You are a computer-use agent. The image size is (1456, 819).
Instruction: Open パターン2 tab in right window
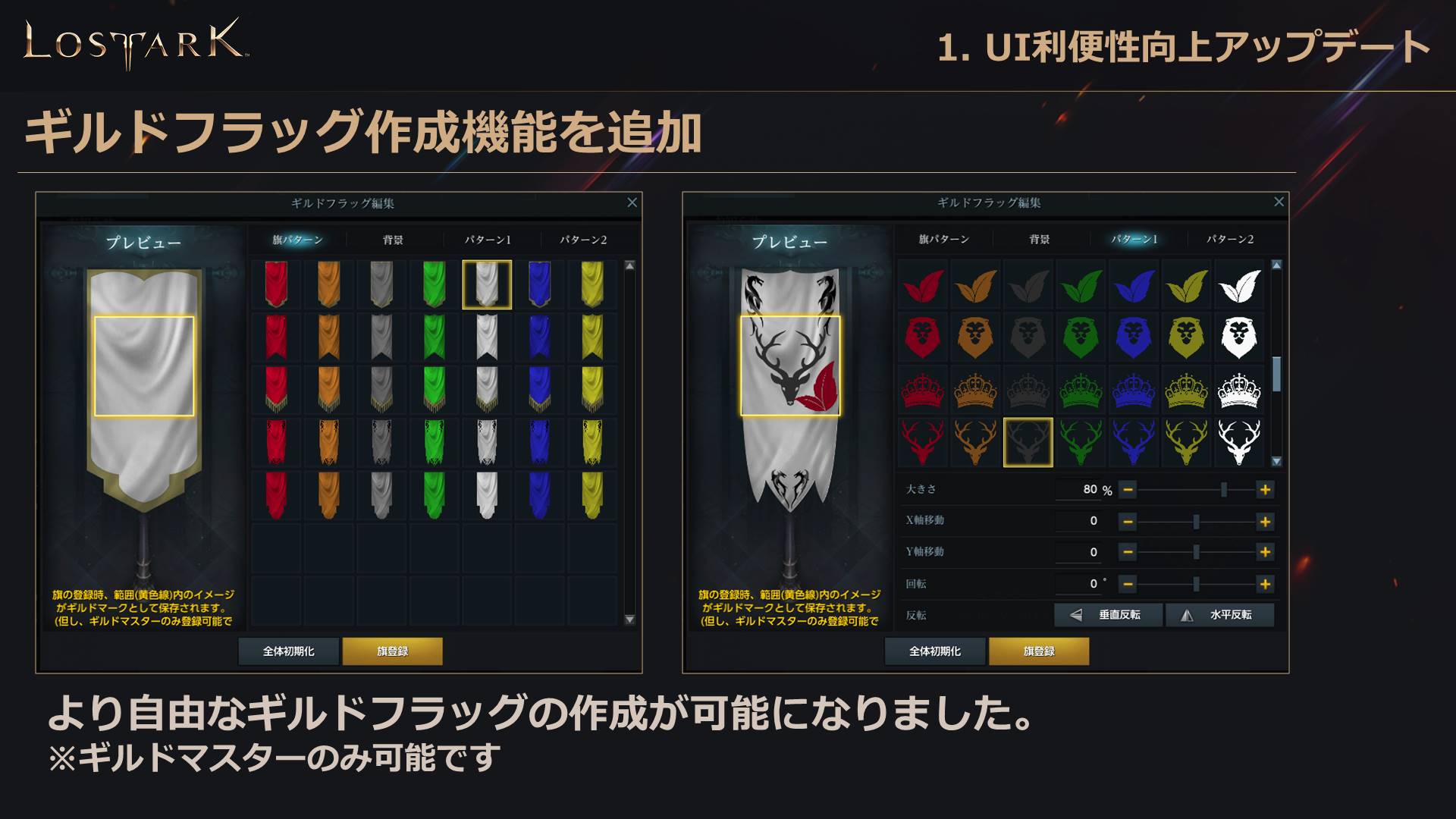click(x=1230, y=239)
